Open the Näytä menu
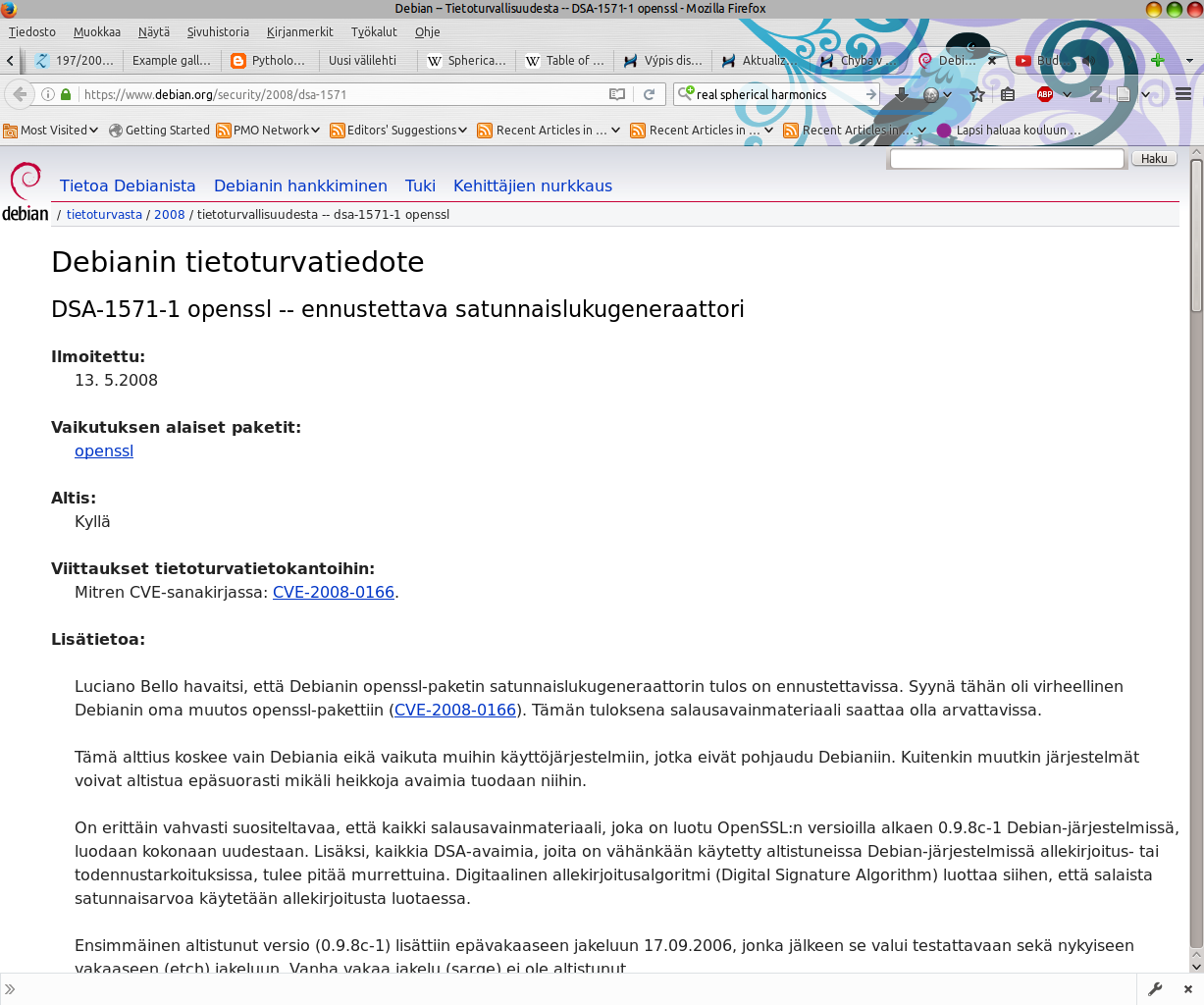This screenshot has height=1005, width=1204. [x=153, y=31]
